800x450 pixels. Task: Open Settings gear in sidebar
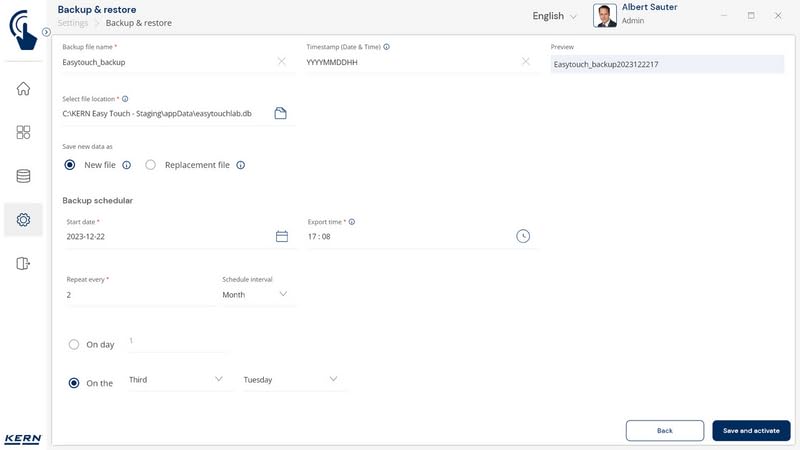[23, 220]
